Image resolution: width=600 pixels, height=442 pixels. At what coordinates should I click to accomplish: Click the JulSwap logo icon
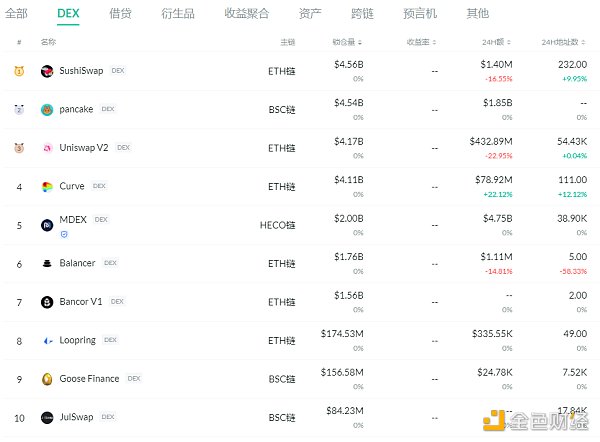pyautogui.click(x=47, y=418)
